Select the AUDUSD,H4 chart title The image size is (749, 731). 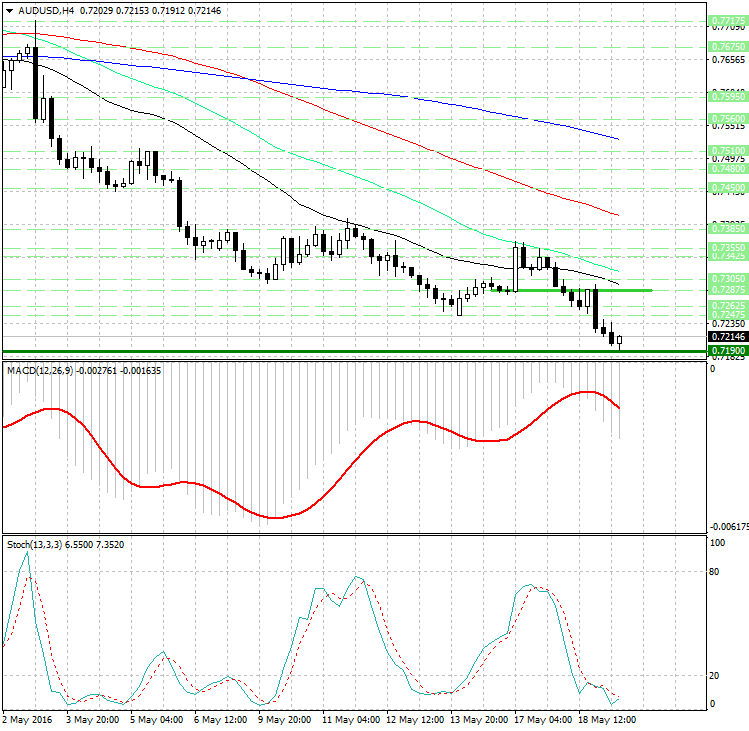(46, 11)
